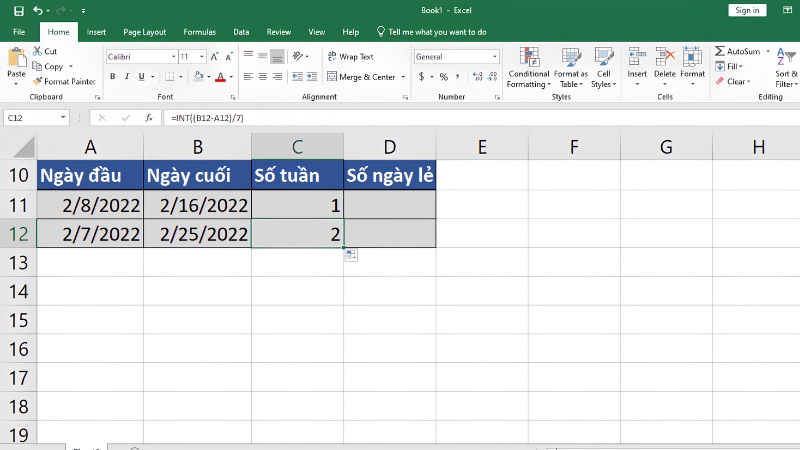Switch to the Formulas tab
Viewport: 800px width, 450px height.
[x=199, y=32]
